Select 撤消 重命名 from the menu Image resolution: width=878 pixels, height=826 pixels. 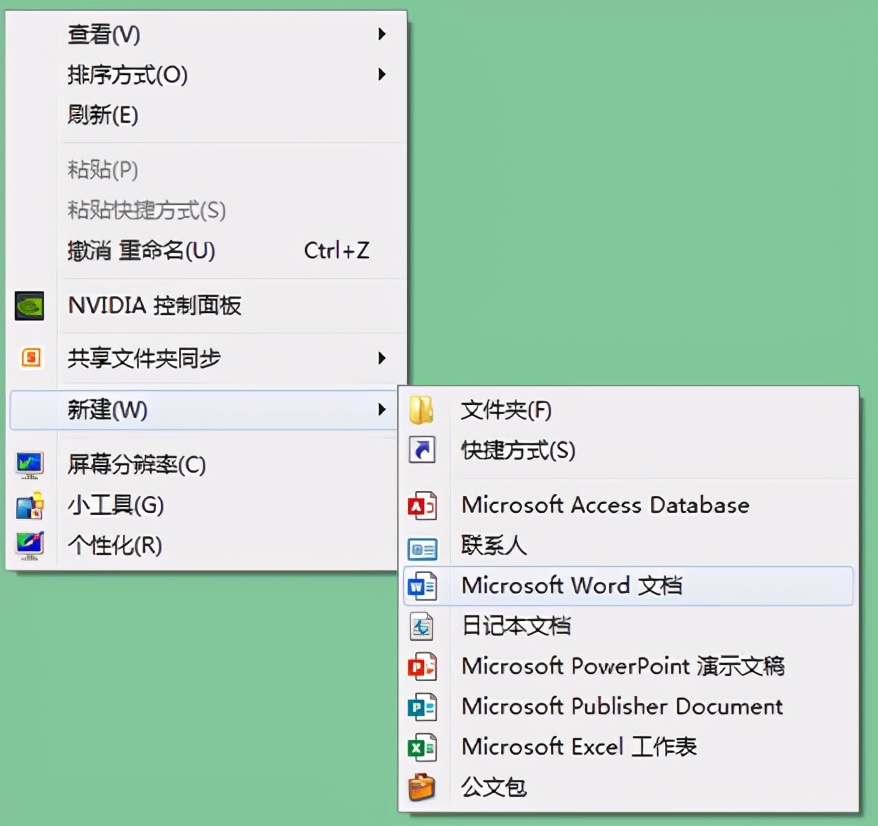click(x=140, y=250)
